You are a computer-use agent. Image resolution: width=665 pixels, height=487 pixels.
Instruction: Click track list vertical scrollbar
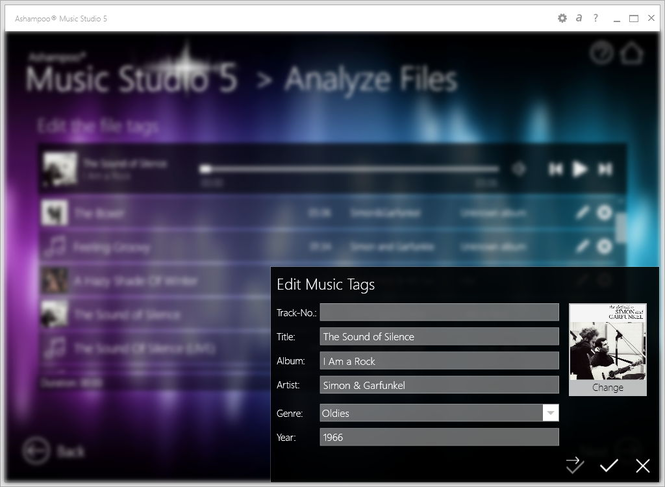[x=621, y=228]
